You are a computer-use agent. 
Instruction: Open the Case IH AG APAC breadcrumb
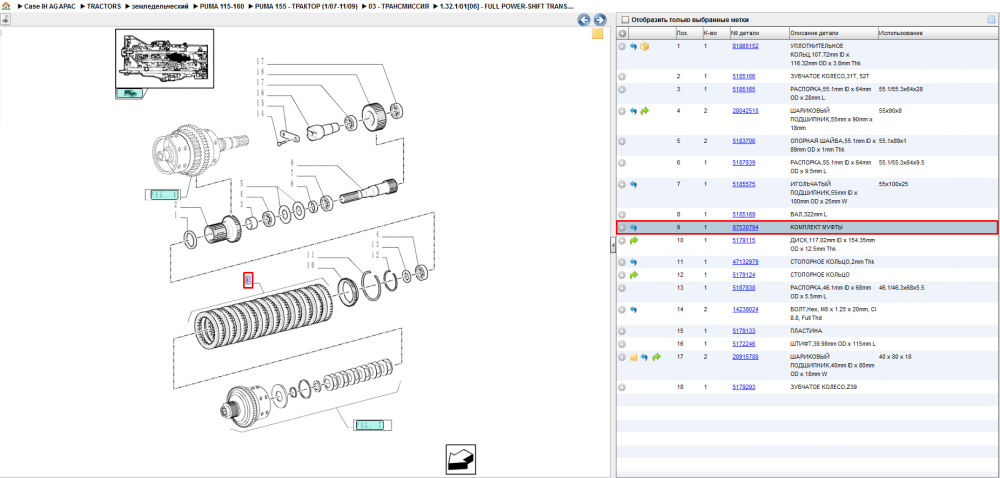coord(49,6)
